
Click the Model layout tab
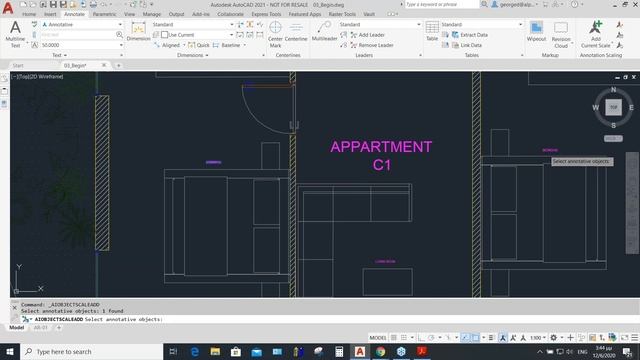coord(17,327)
